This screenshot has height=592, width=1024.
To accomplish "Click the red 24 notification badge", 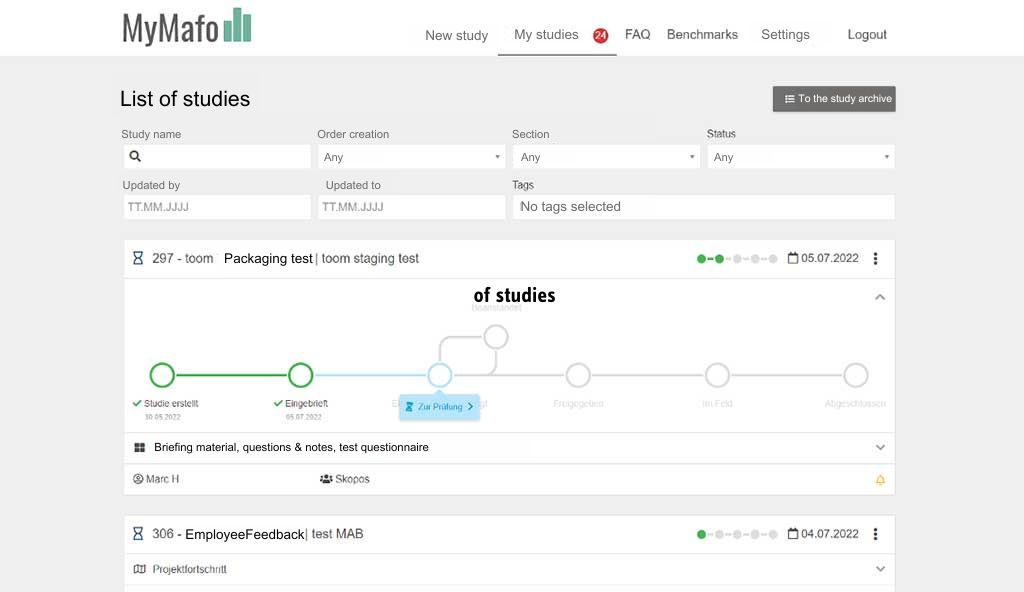I will point(600,36).
